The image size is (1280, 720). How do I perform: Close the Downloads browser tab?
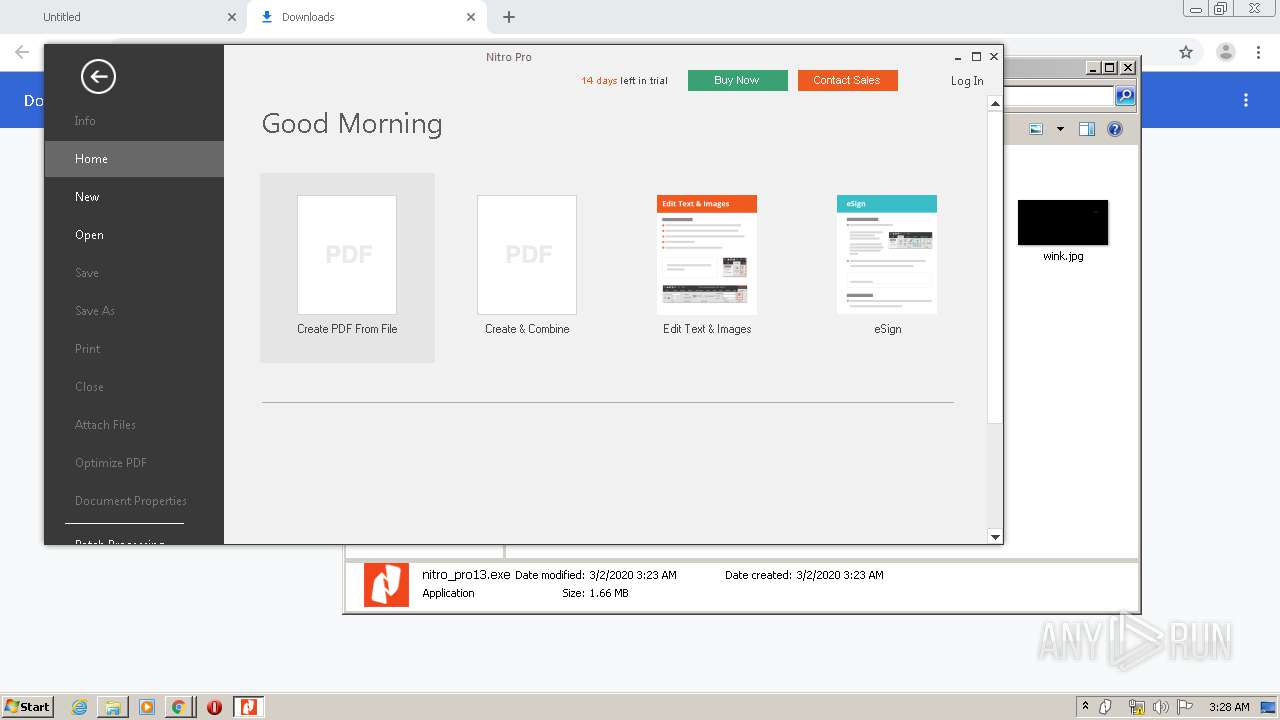(471, 17)
